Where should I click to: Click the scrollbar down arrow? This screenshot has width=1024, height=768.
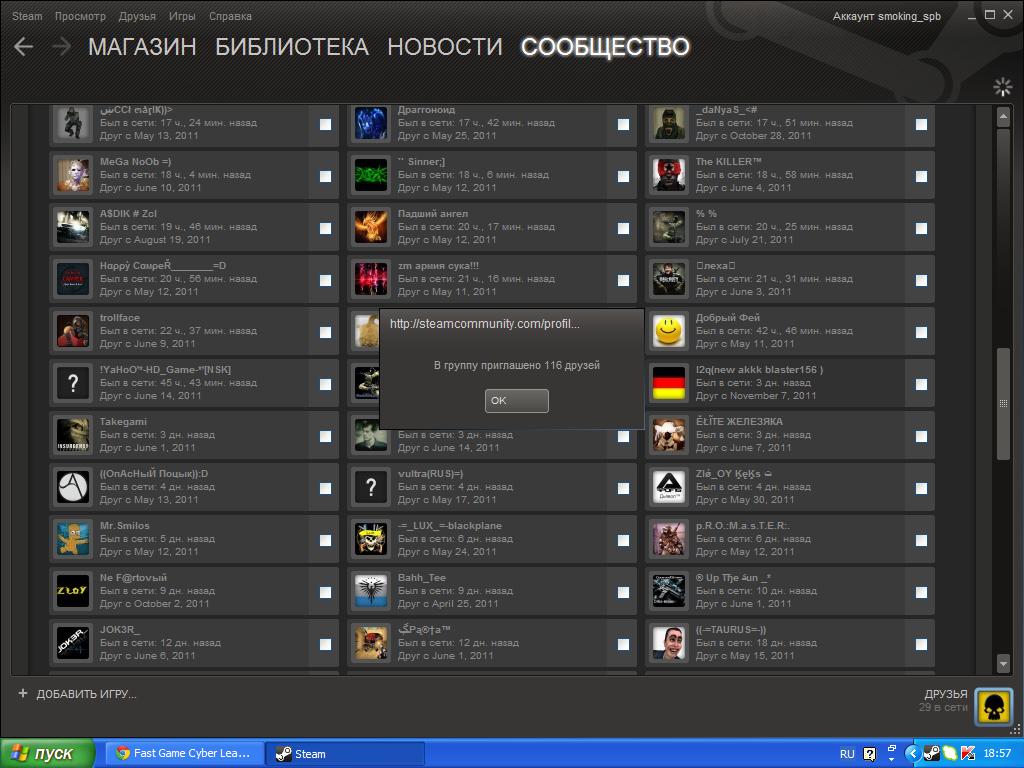coord(1003,664)
